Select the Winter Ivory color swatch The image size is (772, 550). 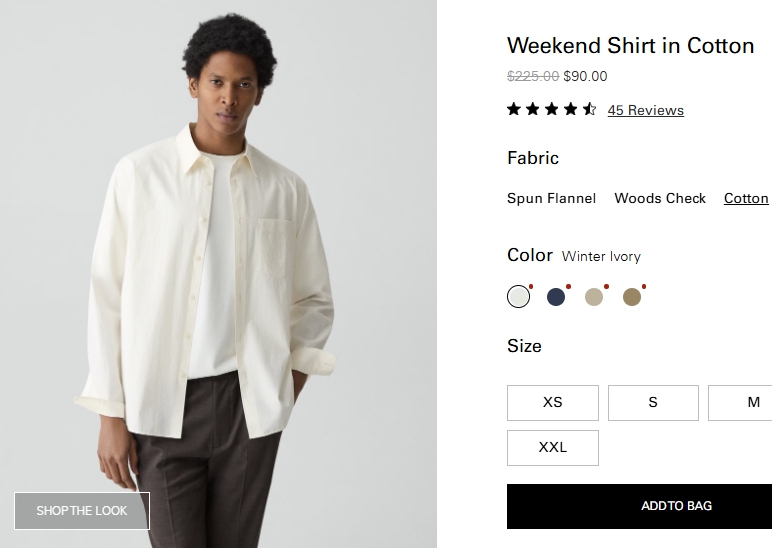518,297
